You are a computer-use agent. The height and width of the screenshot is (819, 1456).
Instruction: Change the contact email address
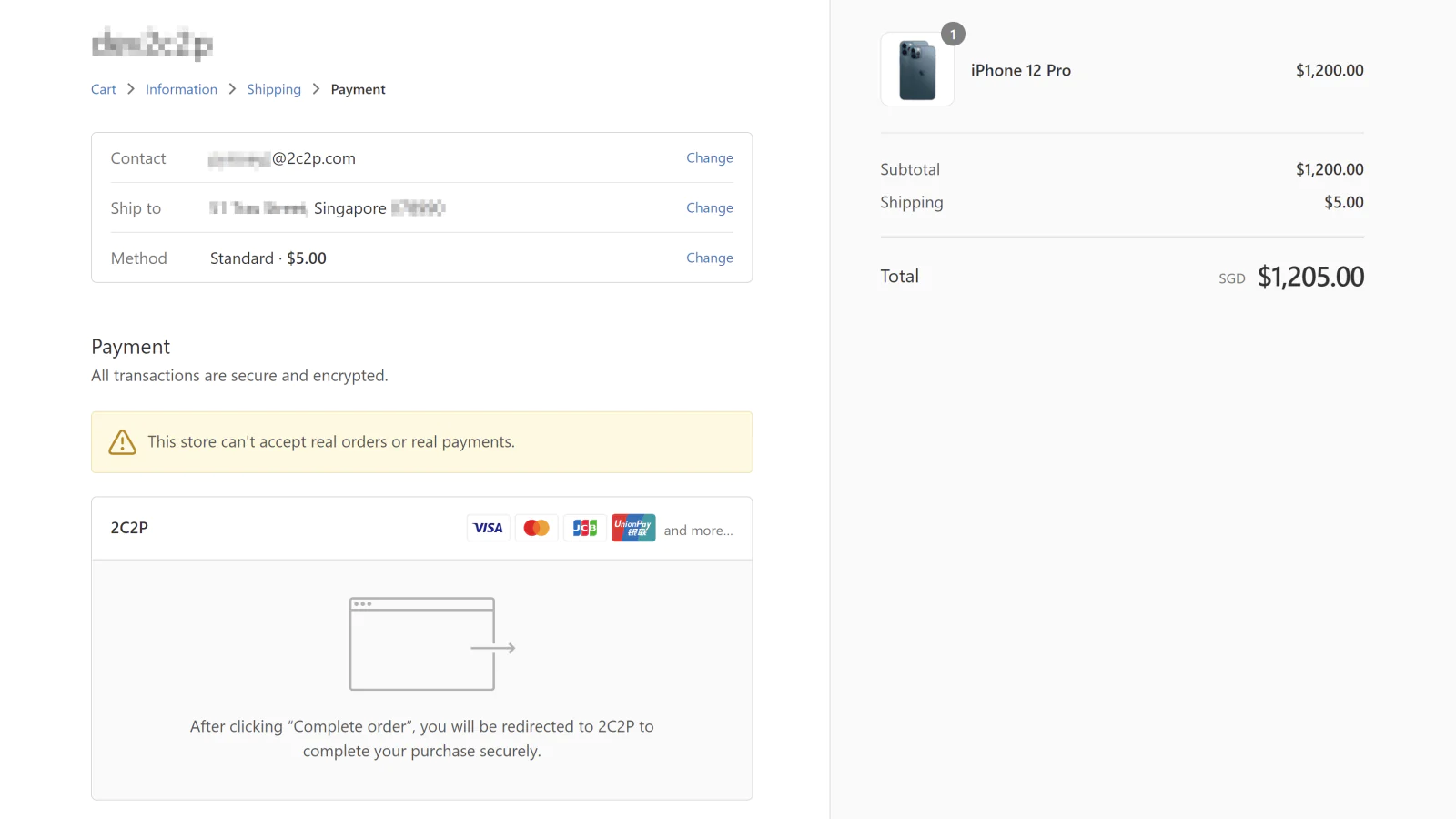point(709,157)
